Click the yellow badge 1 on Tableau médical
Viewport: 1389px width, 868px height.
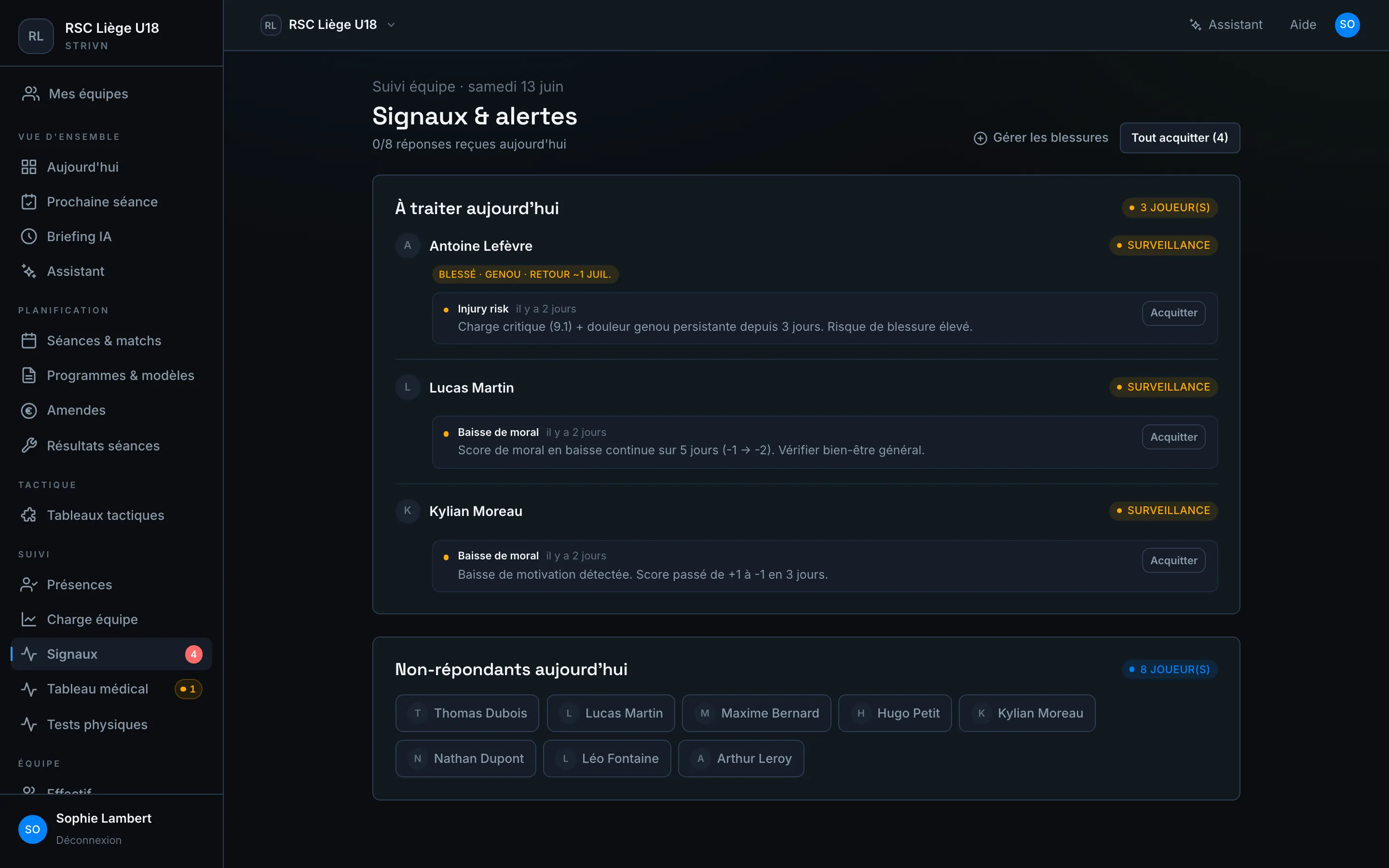click(188, 689)
